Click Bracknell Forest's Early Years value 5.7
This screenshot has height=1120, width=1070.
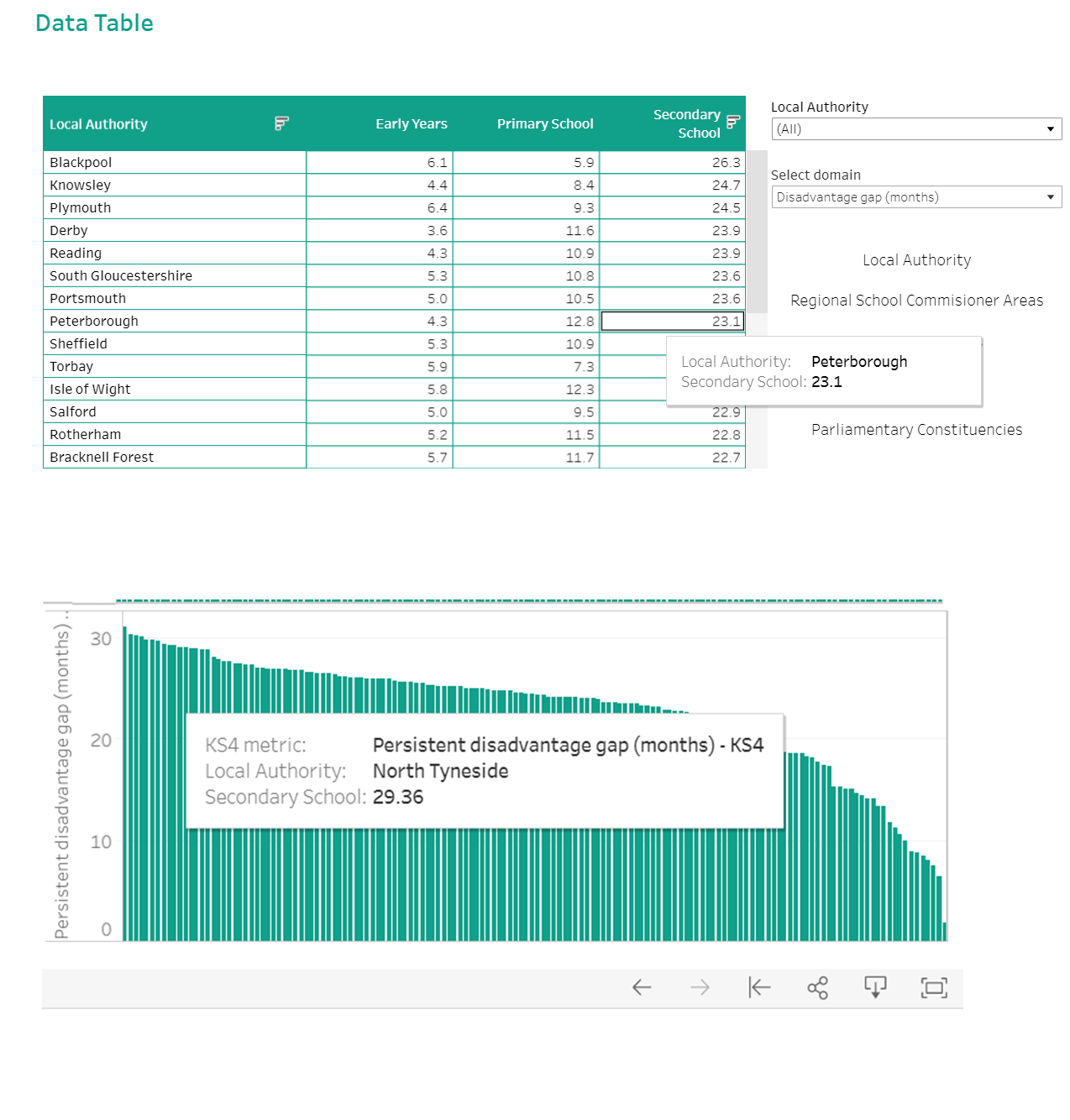tap(437, 458)
